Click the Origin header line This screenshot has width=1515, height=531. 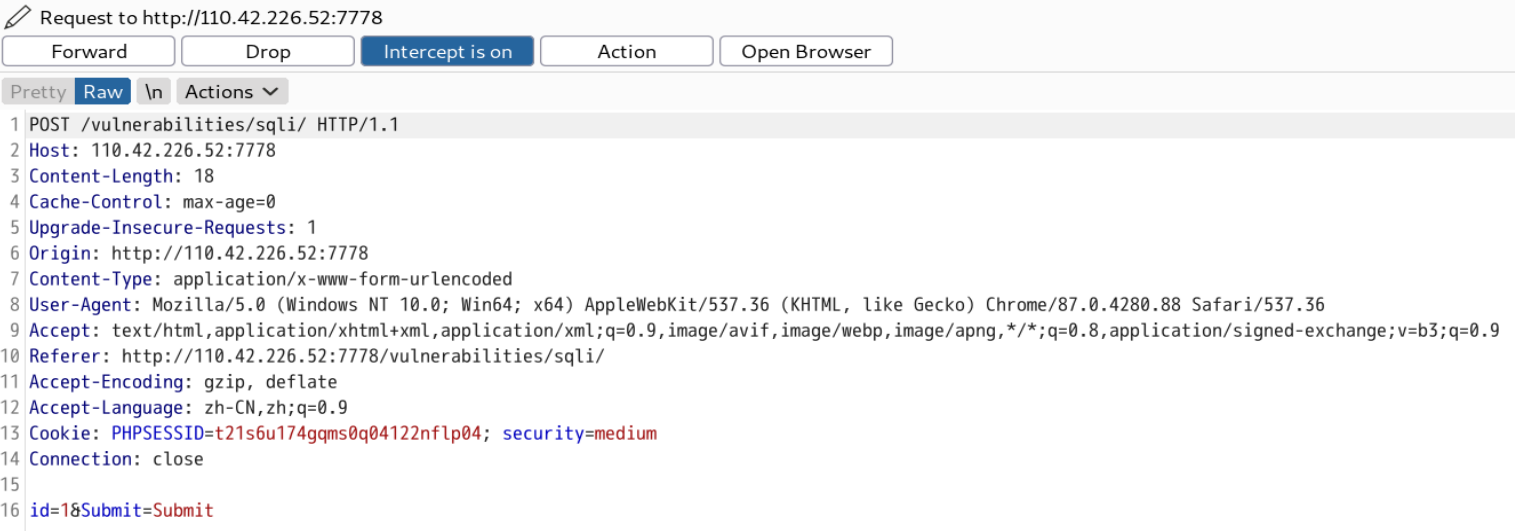198,254
